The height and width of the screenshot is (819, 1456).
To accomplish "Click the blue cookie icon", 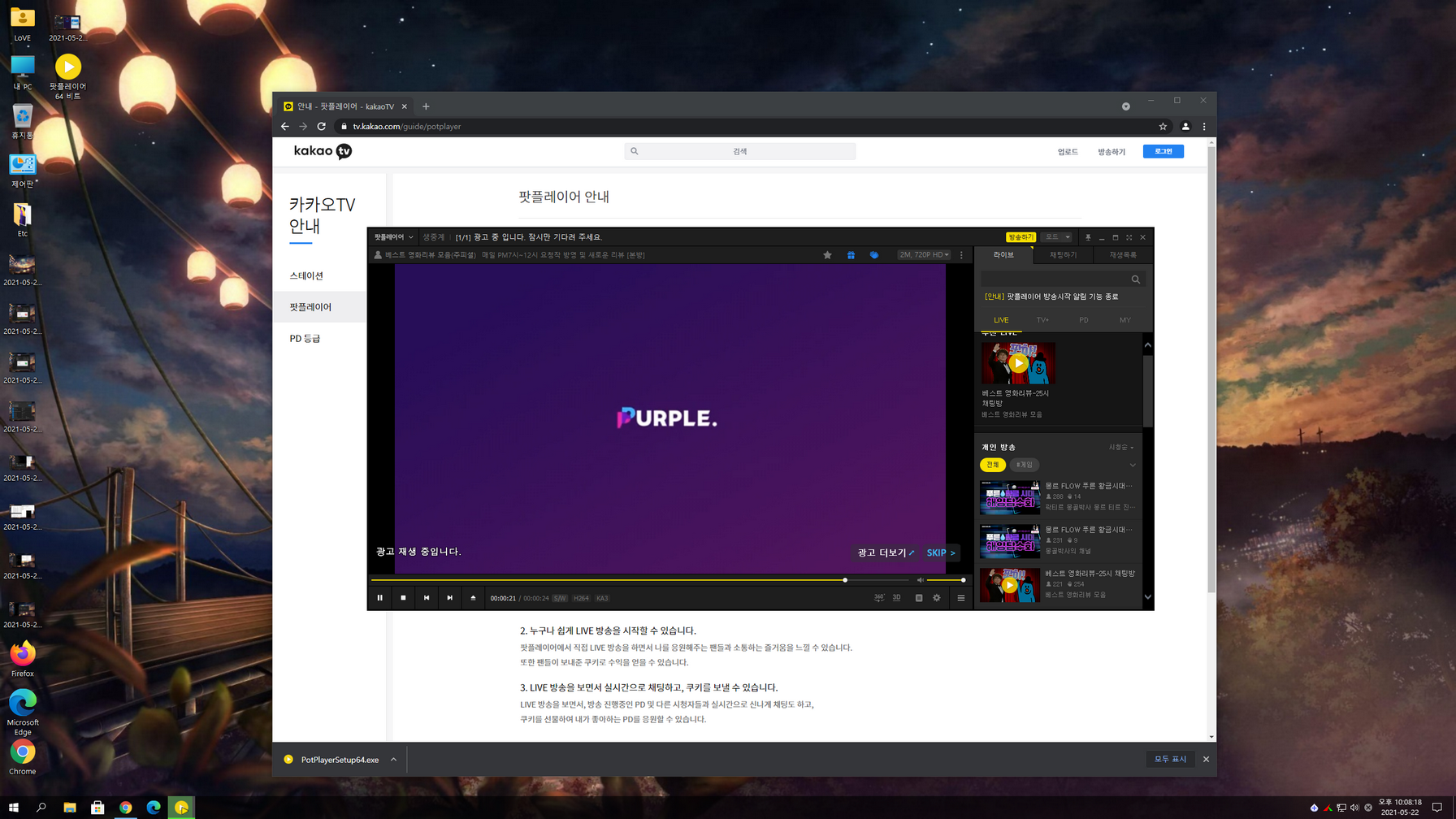I will (874, 255).
